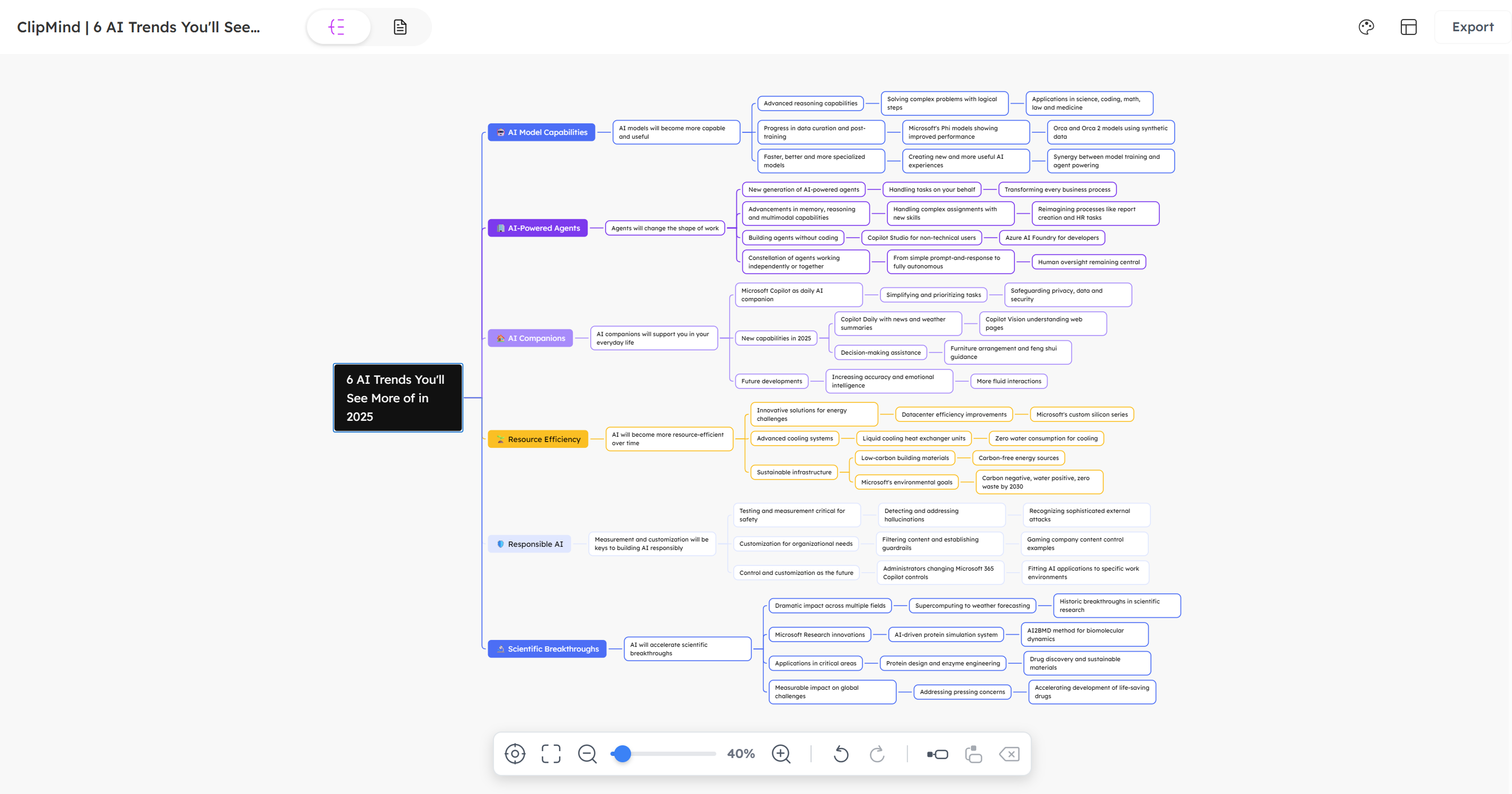Select the Resource Efficiency branch node
The image size is (1512, 794).
tap(538, 439)
